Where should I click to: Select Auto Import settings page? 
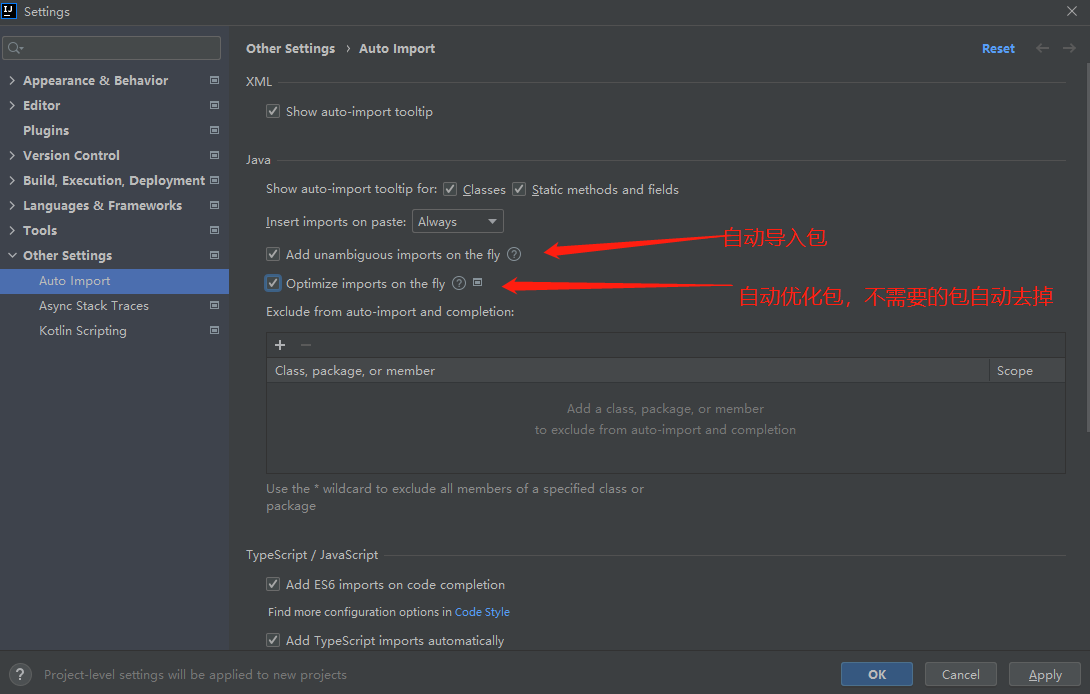tap(114, 281)
